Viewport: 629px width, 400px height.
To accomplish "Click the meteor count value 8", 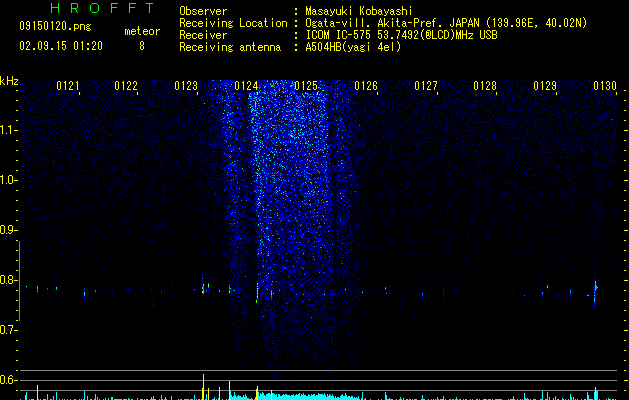I will point(142,46).
